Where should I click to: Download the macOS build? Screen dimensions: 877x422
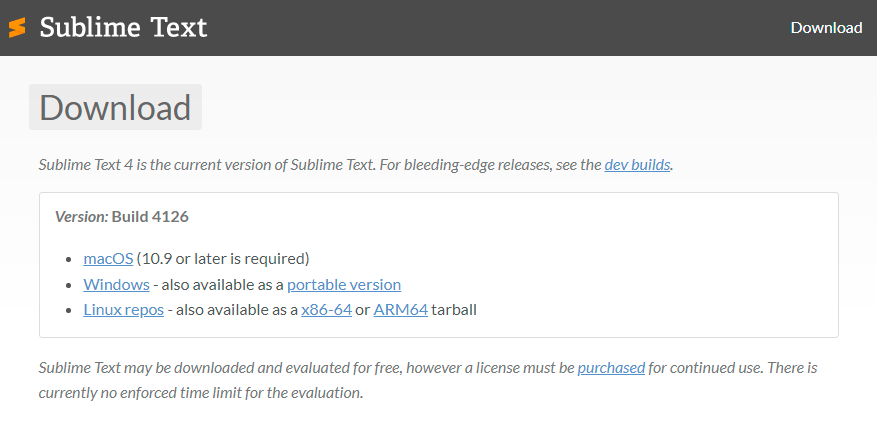pyautogui.click(x=108, y=258)
